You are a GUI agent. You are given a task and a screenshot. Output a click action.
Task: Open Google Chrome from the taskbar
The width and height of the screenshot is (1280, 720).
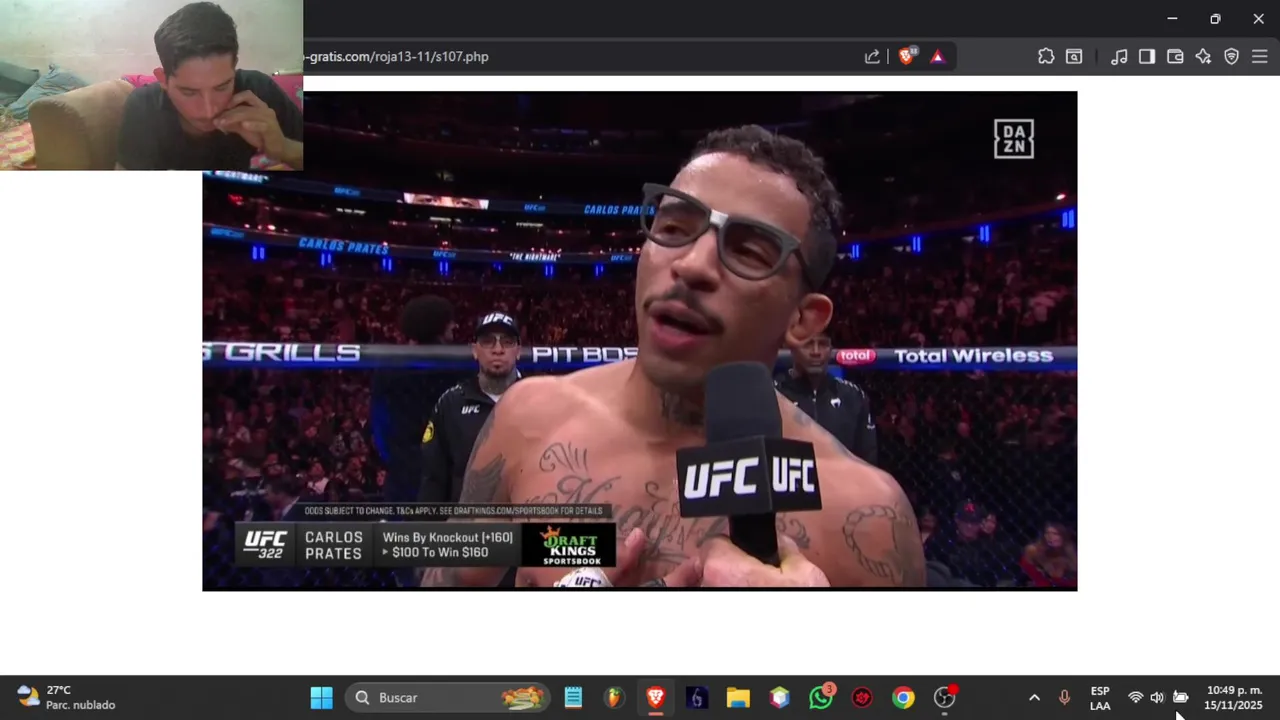click(x=903, y=698)
